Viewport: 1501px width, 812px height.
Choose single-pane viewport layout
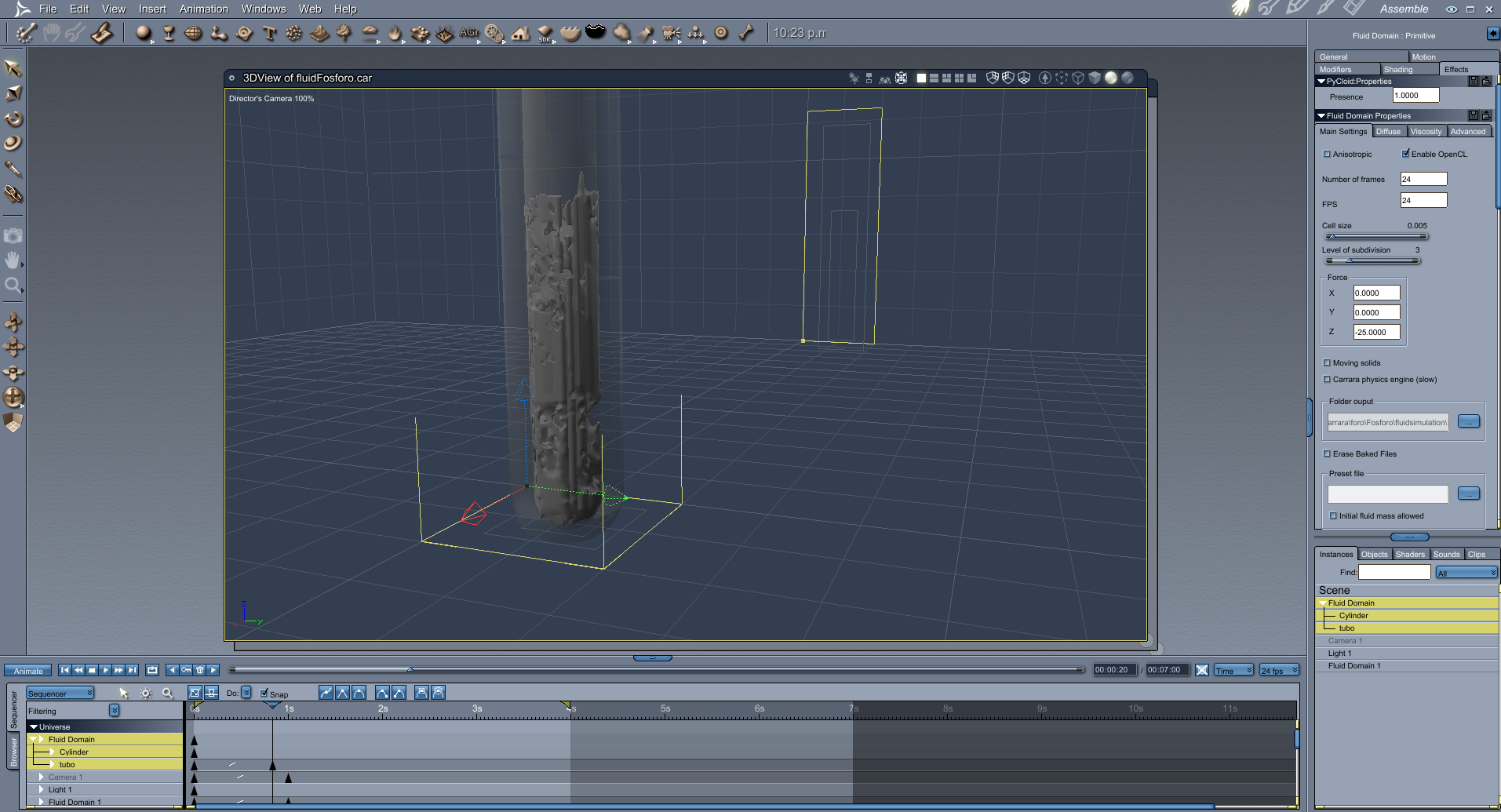pyautogui.click(x=921, y=78)
